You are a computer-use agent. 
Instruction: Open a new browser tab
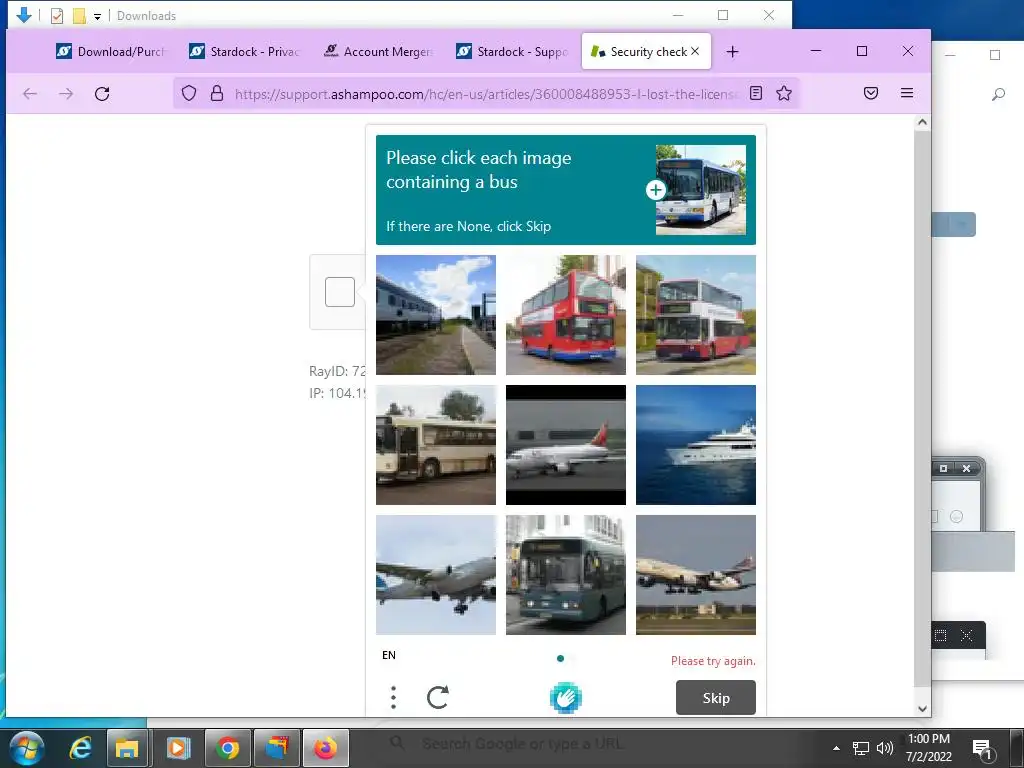(733, 52)
